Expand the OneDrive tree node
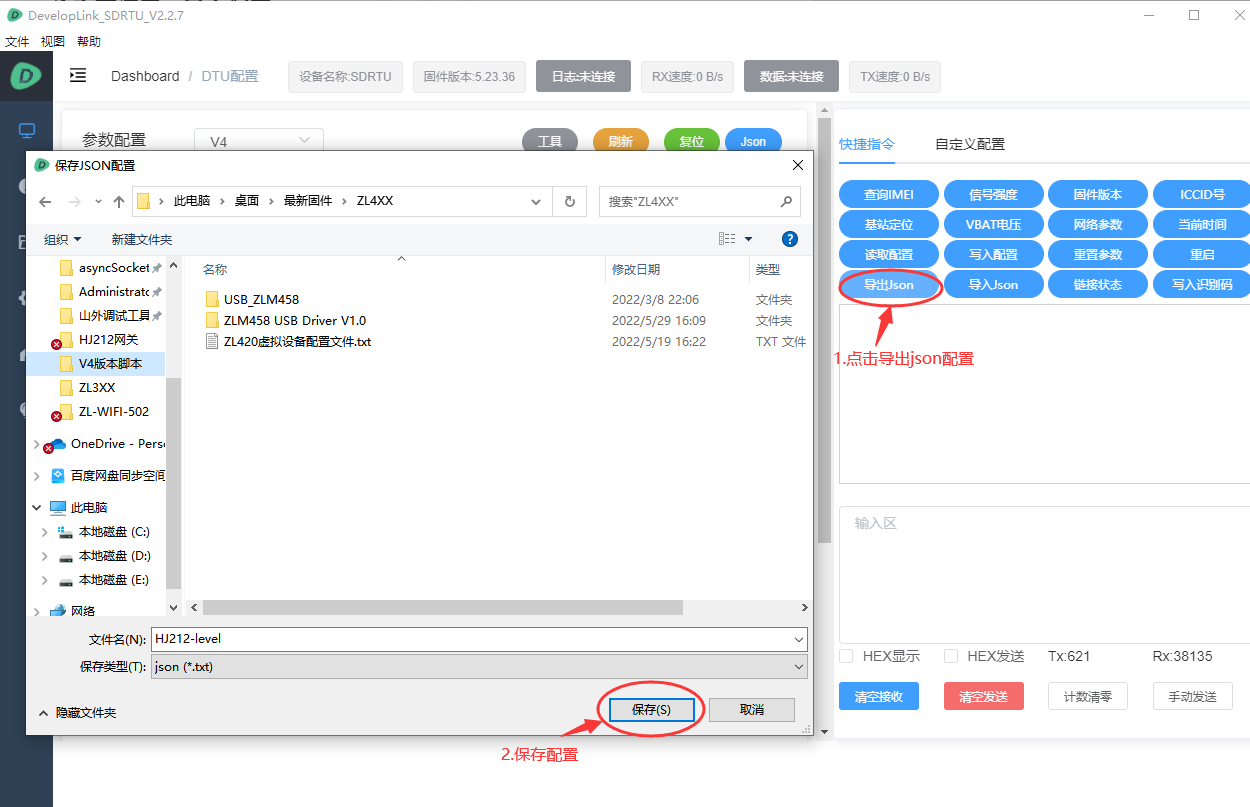The image size is (1250, 807). coord(37,443)
